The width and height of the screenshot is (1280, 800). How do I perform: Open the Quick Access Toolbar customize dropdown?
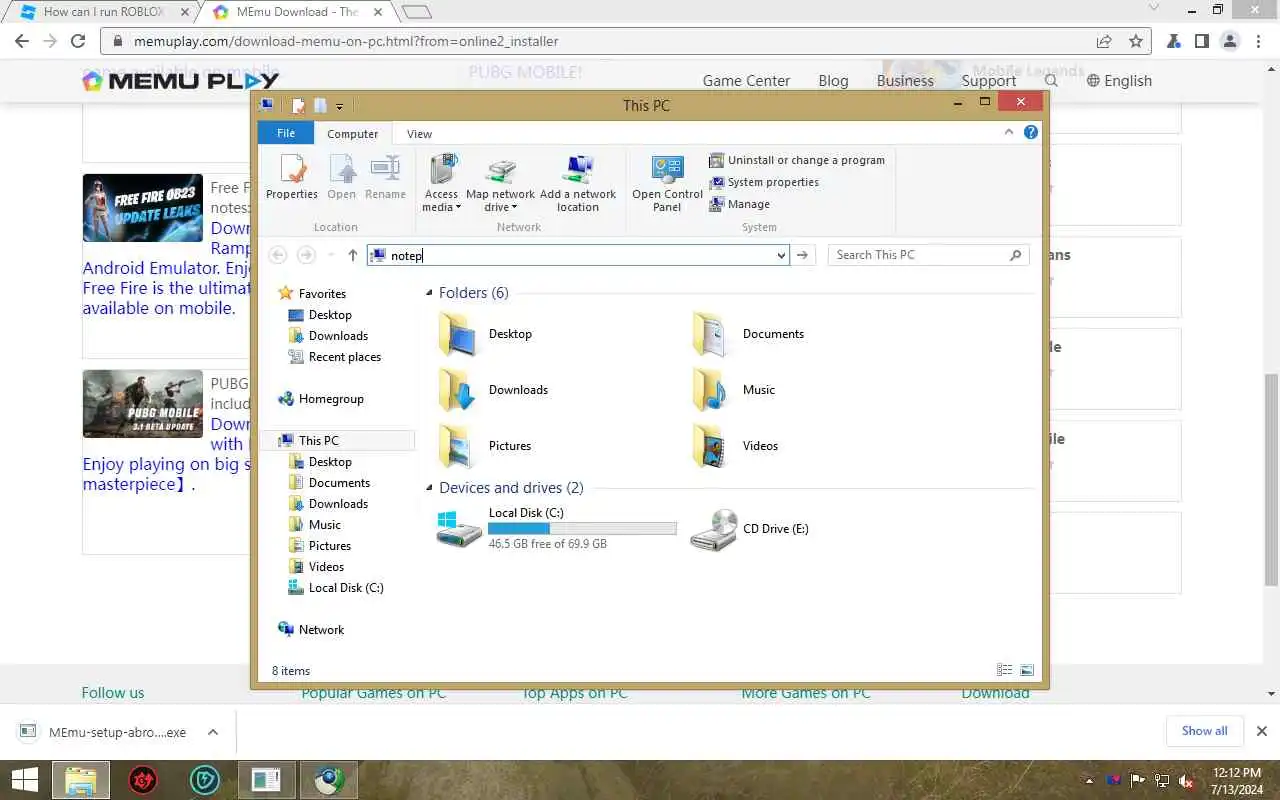[x=340, y=106]
